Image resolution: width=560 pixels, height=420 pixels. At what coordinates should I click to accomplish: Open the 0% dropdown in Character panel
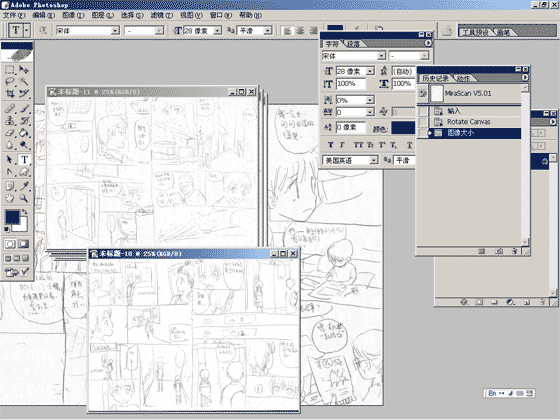coord(370,100)
